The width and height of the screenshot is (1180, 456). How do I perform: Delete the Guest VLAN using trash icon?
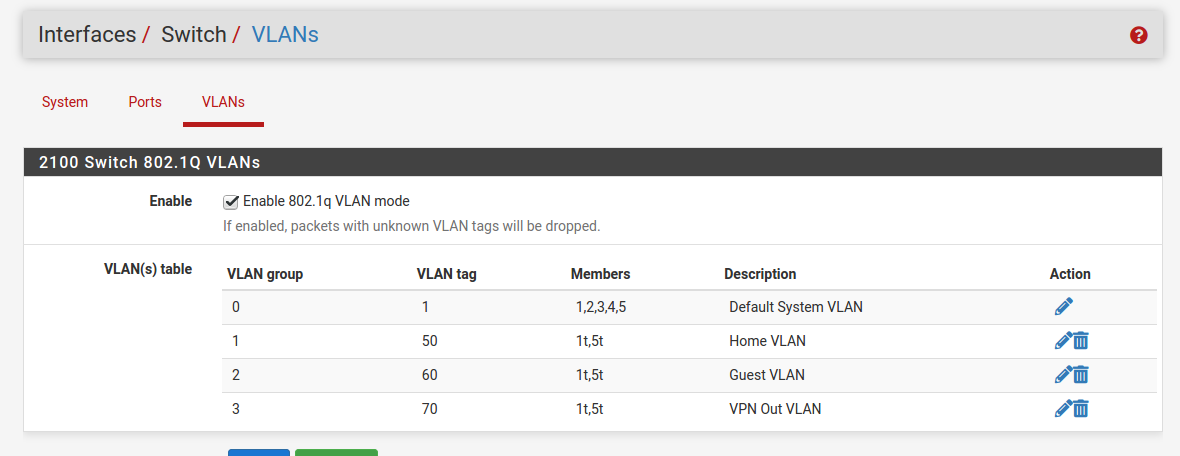(1081, 375)
